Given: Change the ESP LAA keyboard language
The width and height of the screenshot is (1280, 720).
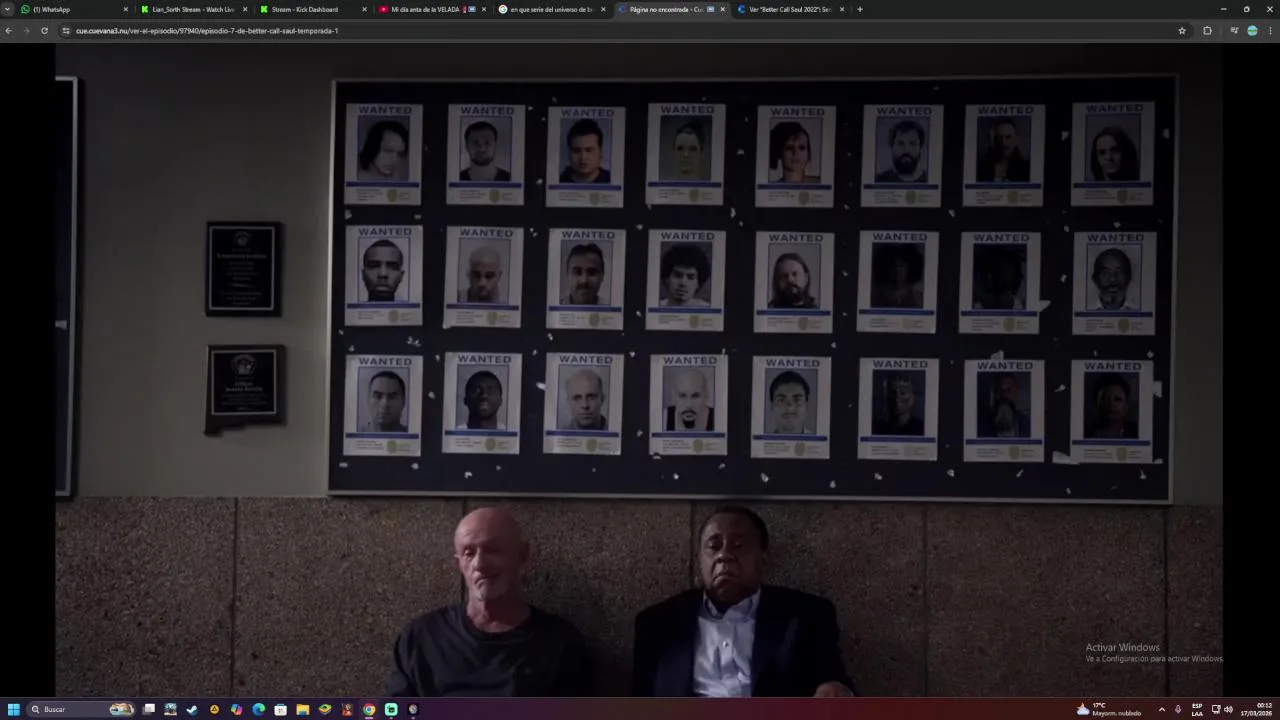Looking at the screenshot, I should coord(1197,709).
